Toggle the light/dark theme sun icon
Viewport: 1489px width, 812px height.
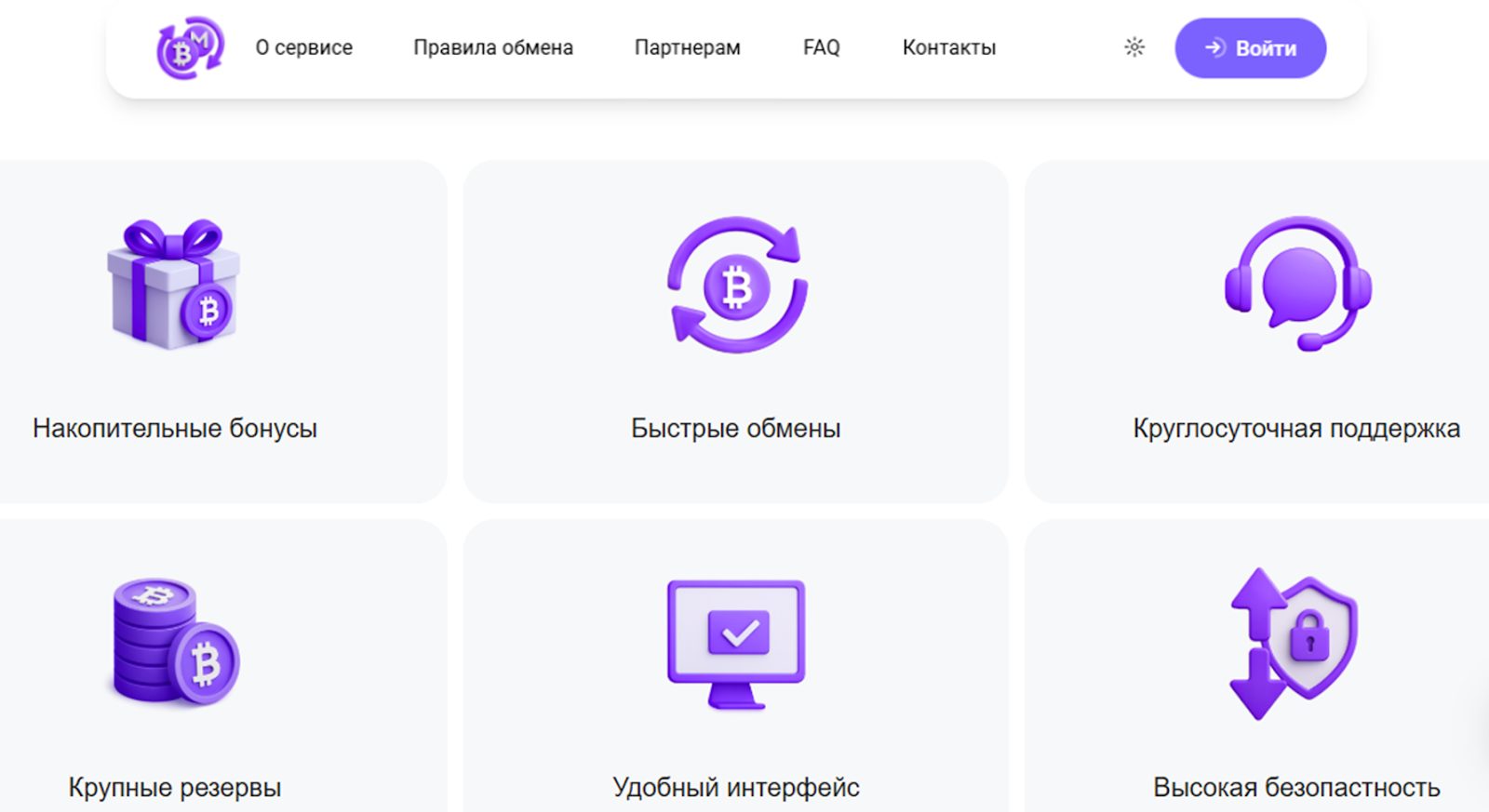click(x=1134, y=47)
